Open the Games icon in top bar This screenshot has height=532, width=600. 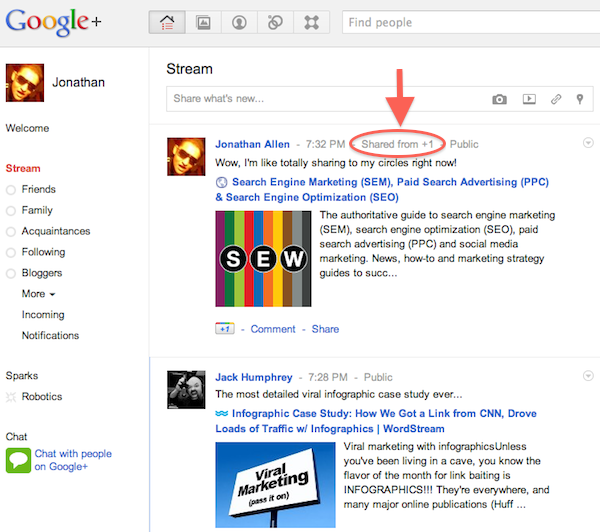[x=311, y=22]
